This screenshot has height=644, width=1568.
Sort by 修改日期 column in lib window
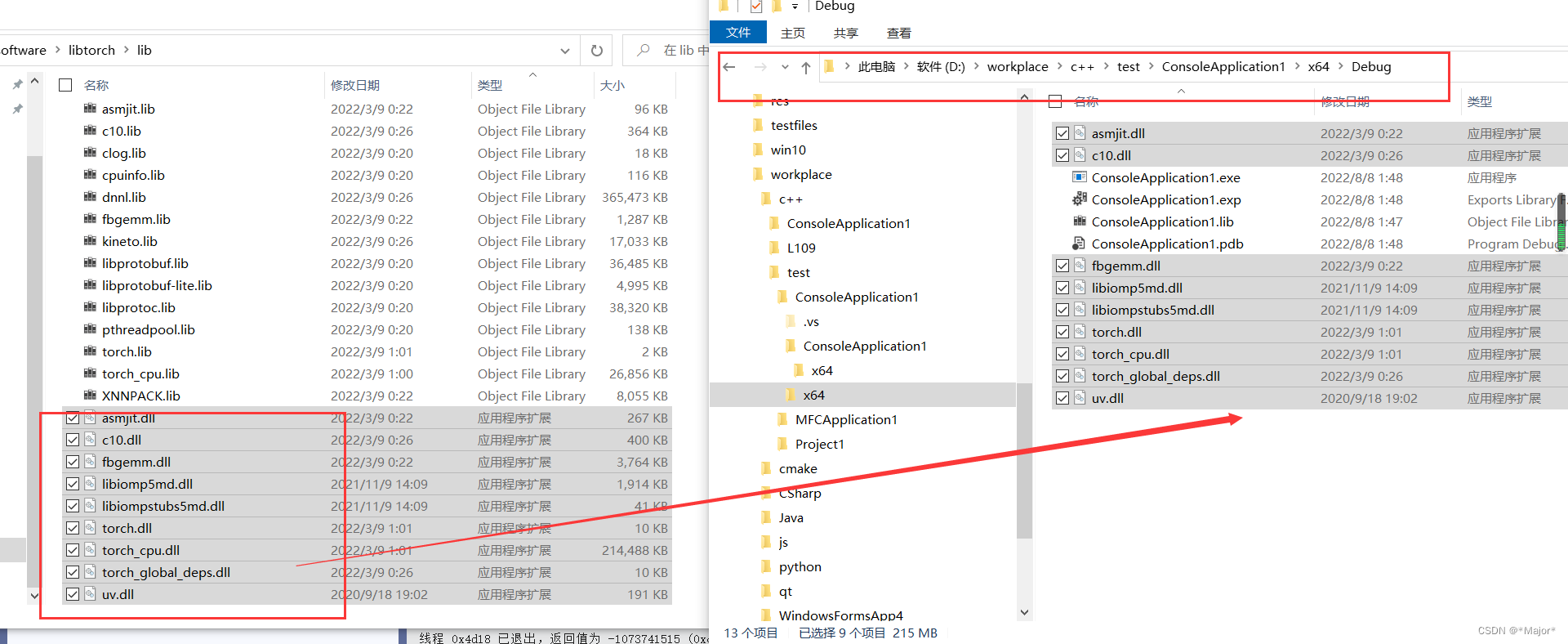tap(355, 85)
